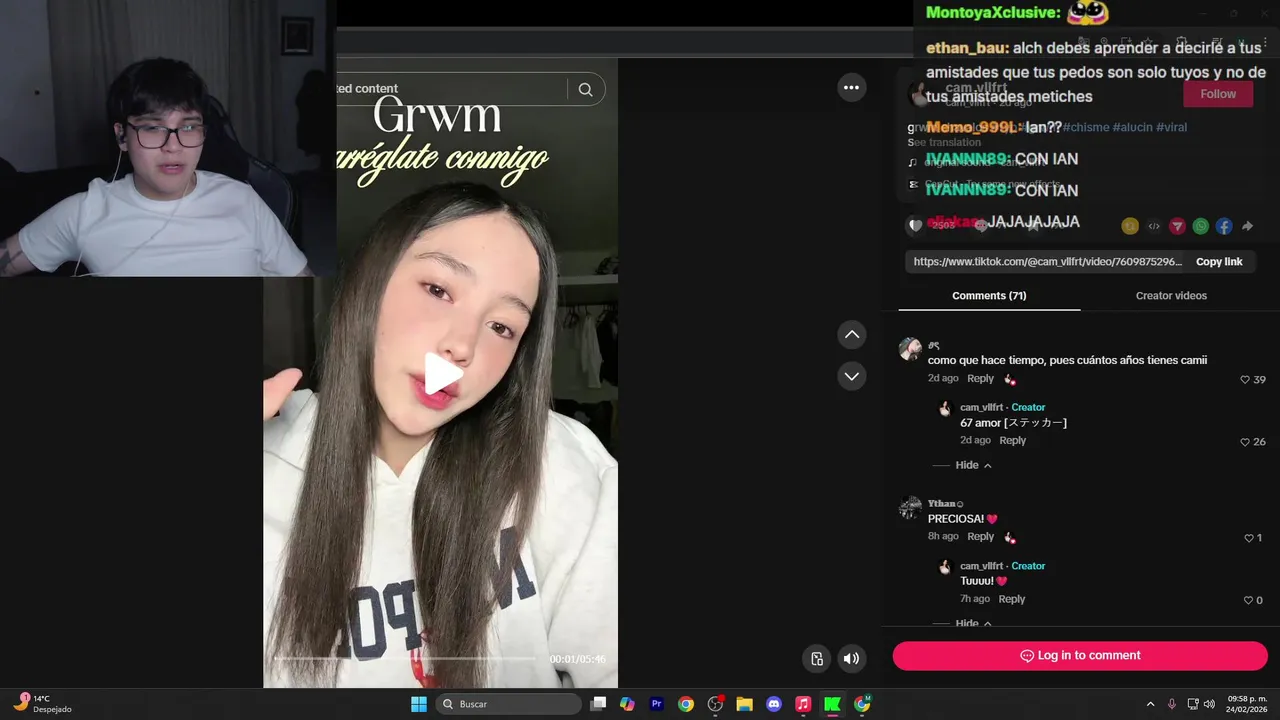Collapse replies with Hide under 'Tuuuu!'

[x=973, y=623]
